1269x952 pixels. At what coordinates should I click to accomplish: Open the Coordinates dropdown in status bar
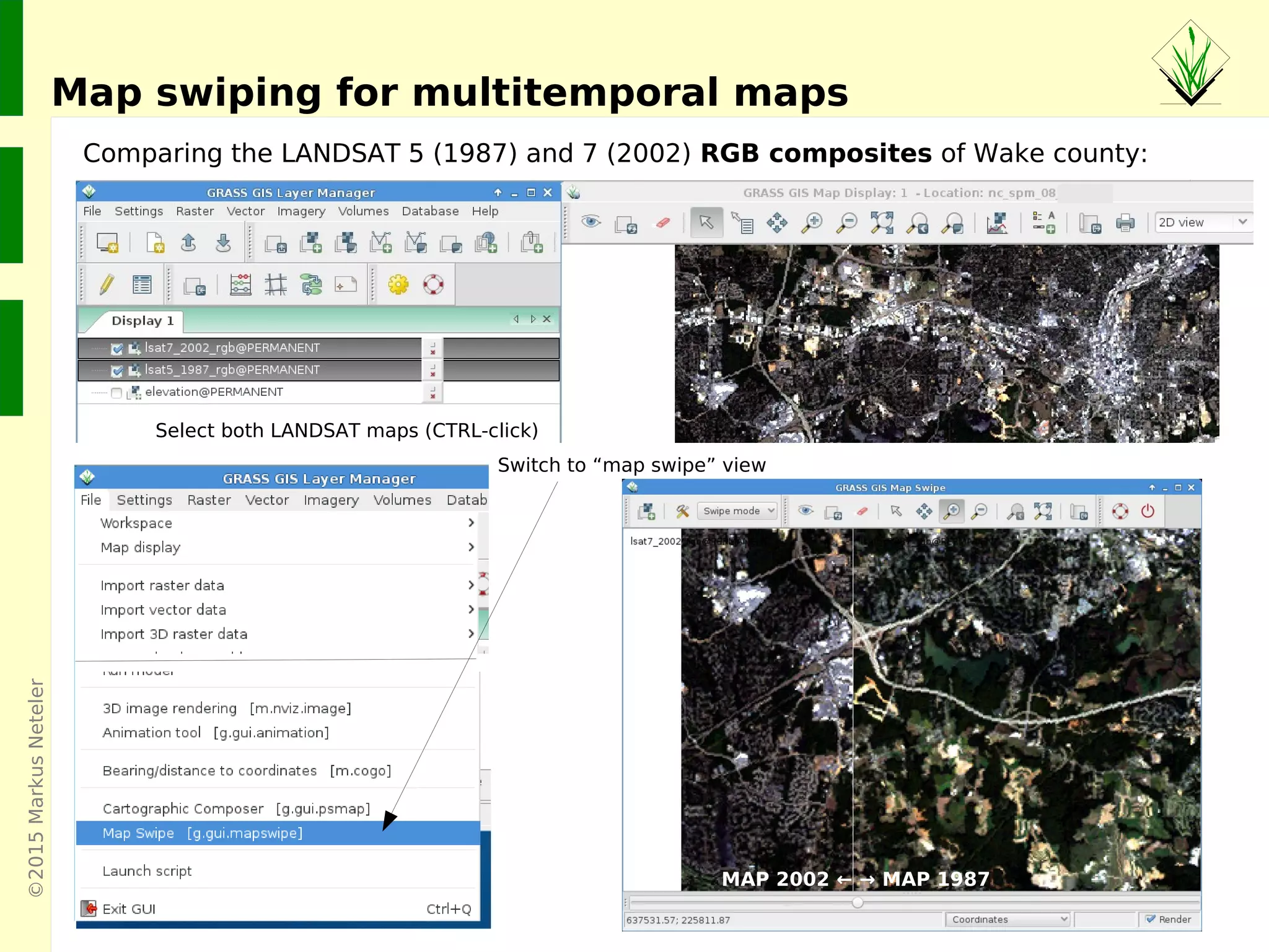tap(1008, 919)
